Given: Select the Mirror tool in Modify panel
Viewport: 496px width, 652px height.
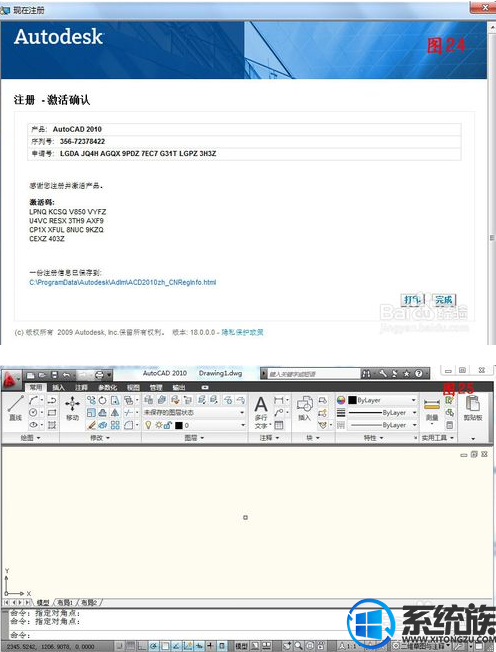Looking at the screenshot, I should [x=115, y=412].
